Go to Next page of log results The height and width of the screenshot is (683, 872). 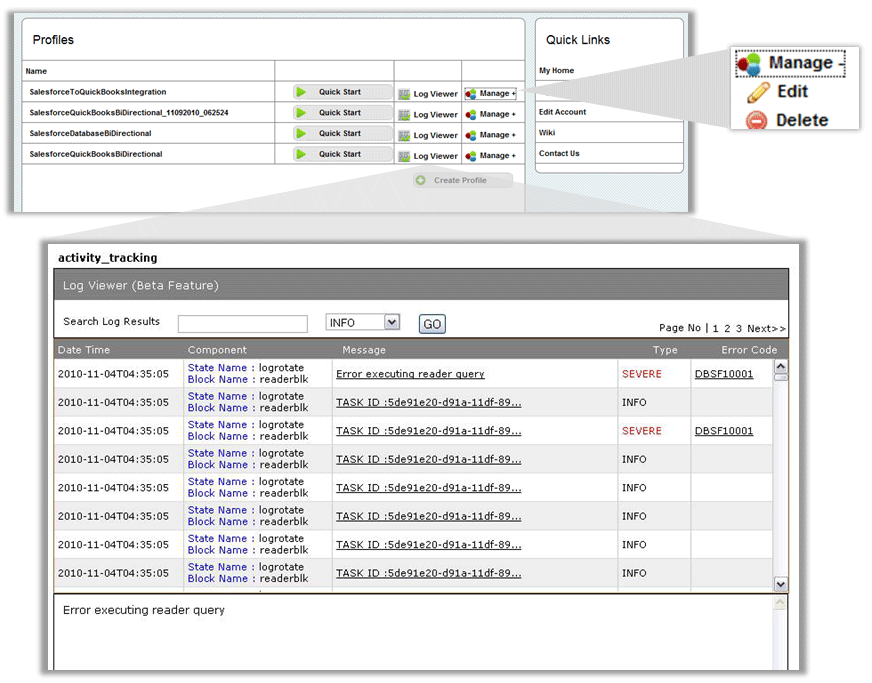(766, 328)
